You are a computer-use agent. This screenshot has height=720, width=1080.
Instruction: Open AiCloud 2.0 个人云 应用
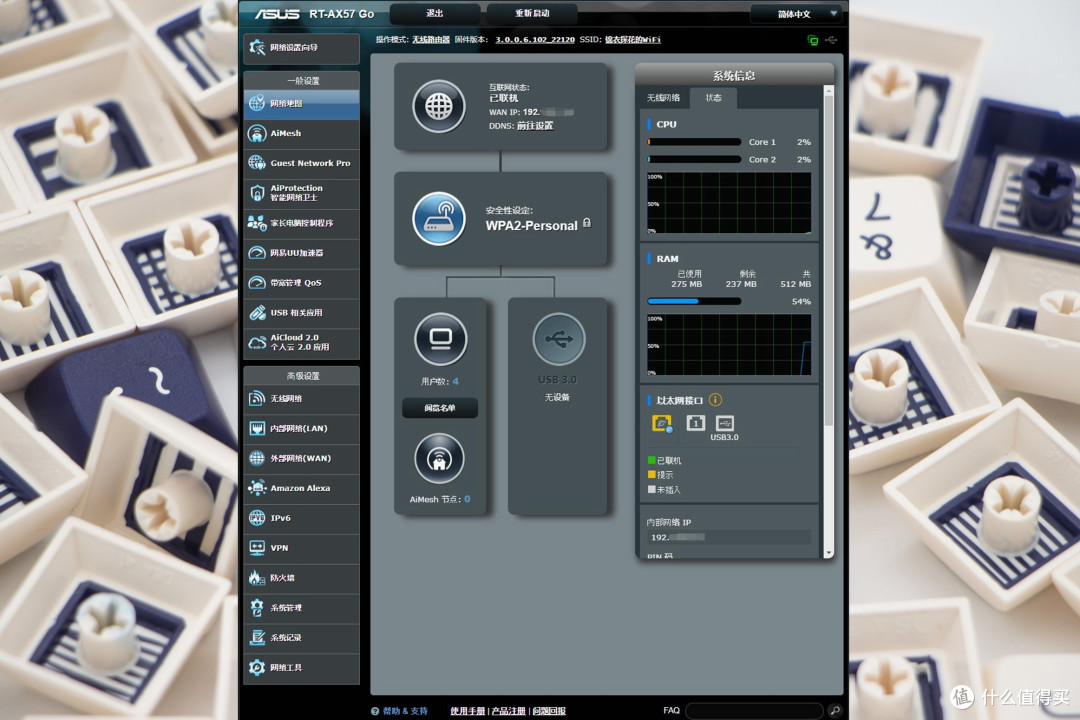(301, 342)
